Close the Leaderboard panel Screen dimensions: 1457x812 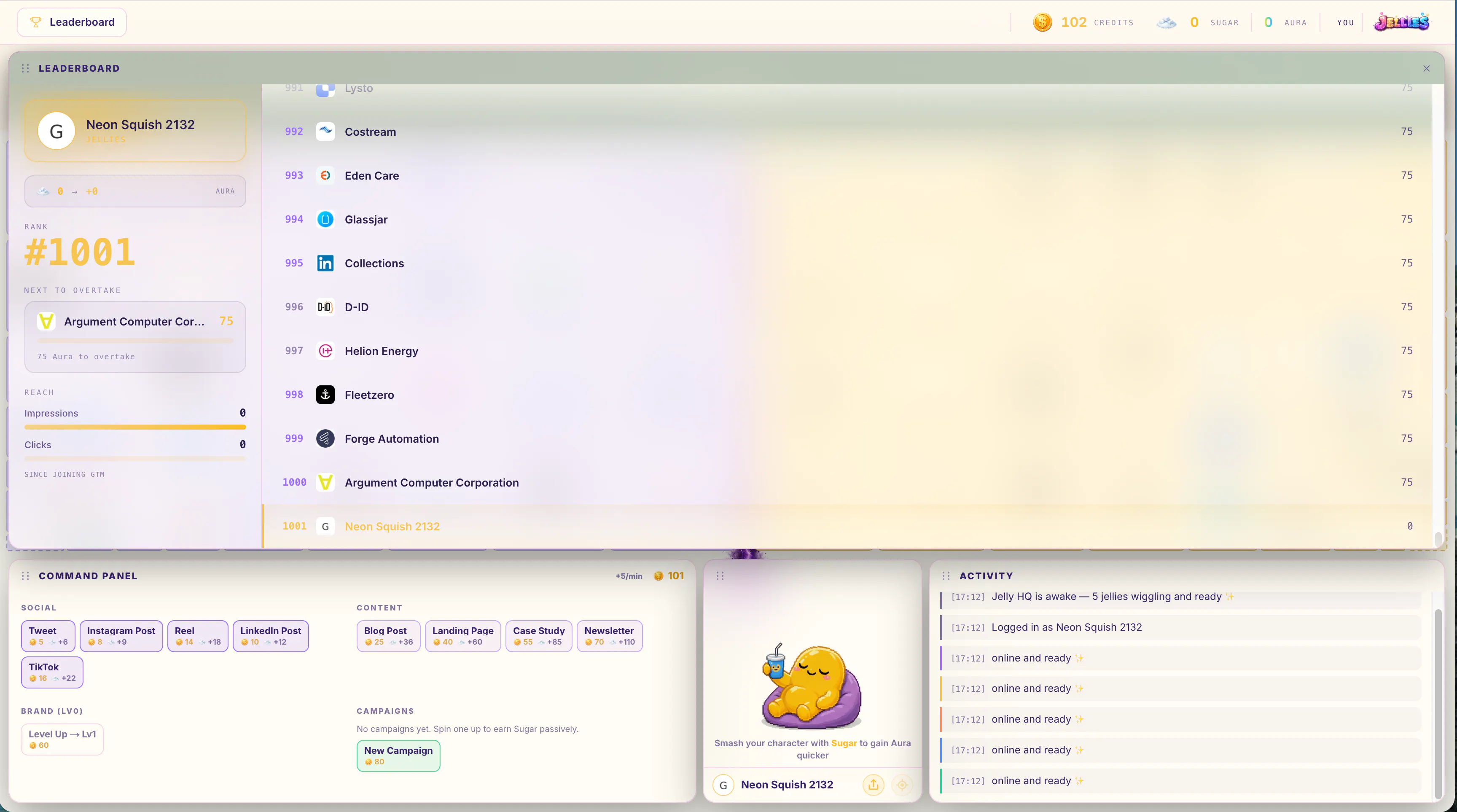pyautogui.click(x=1427, y=68)
